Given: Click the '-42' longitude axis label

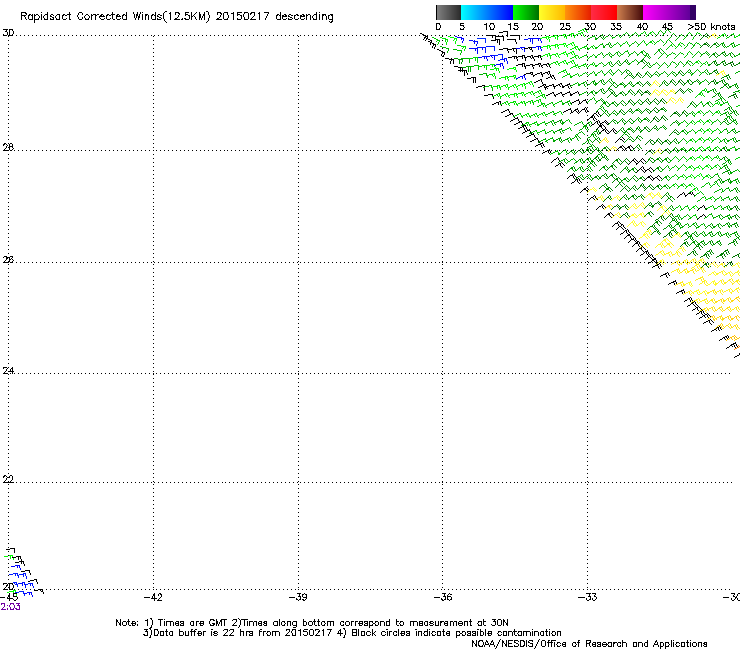Looking at the screenshot, I should point(153,598).
